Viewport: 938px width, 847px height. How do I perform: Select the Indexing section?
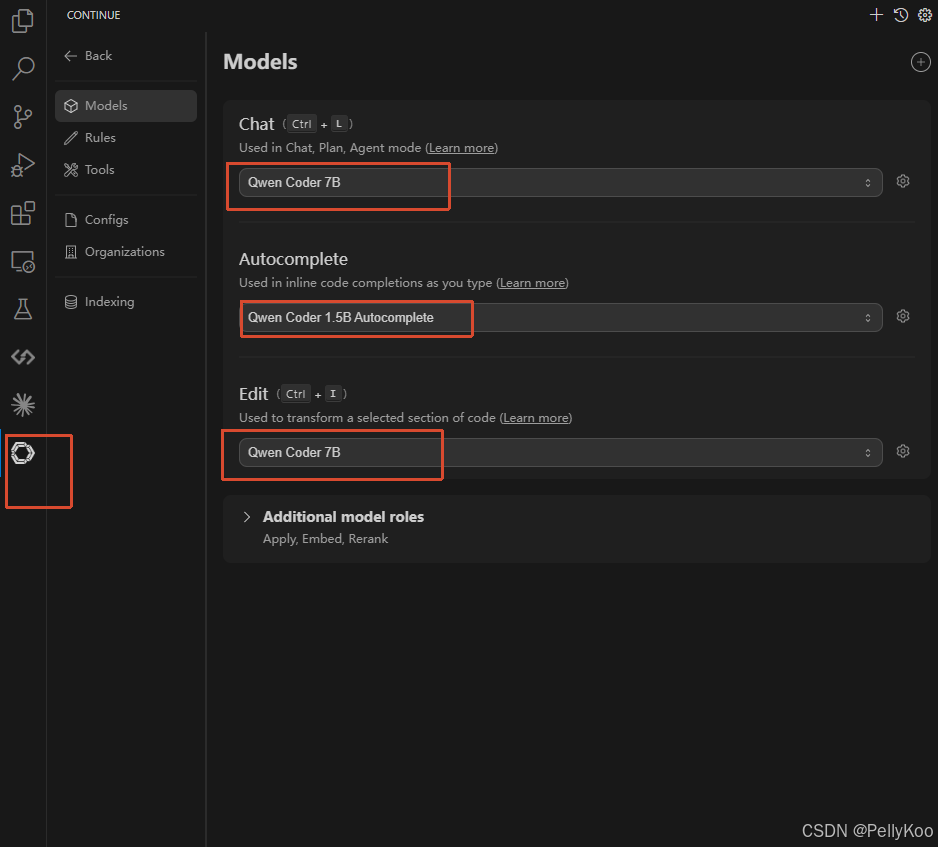(x=126, y=301)
